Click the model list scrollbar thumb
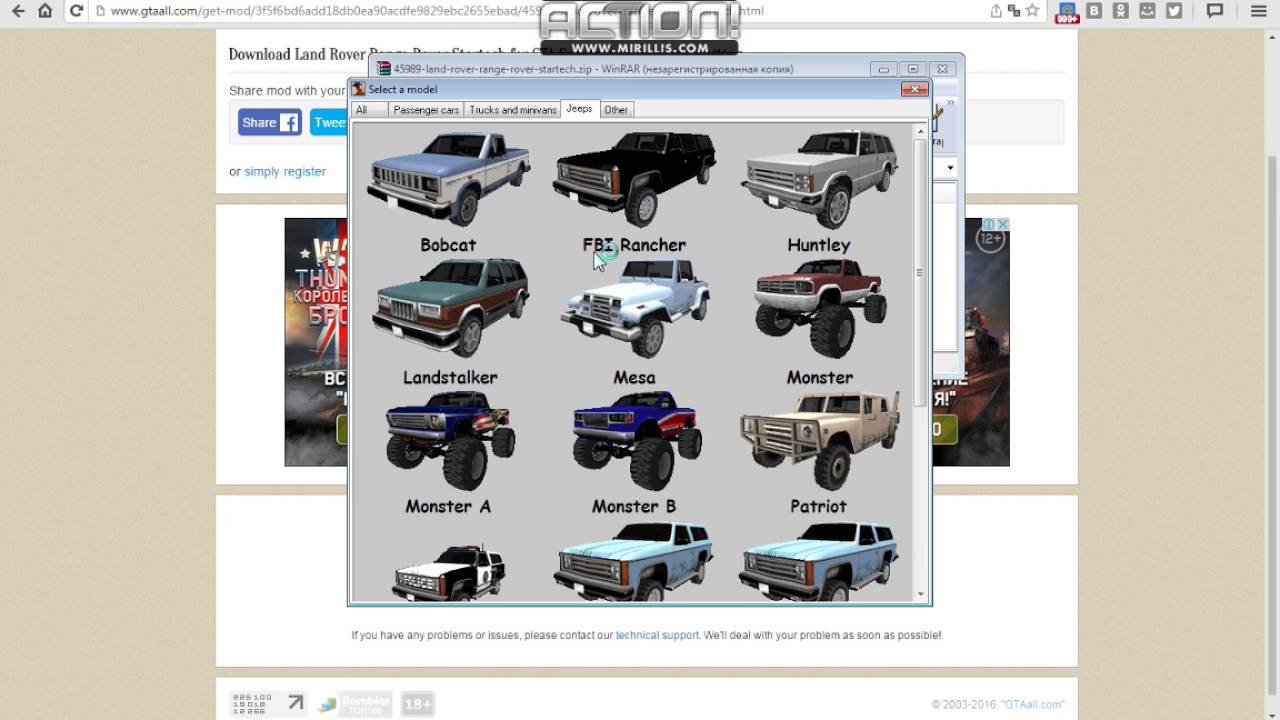 (x=920, y=272)
